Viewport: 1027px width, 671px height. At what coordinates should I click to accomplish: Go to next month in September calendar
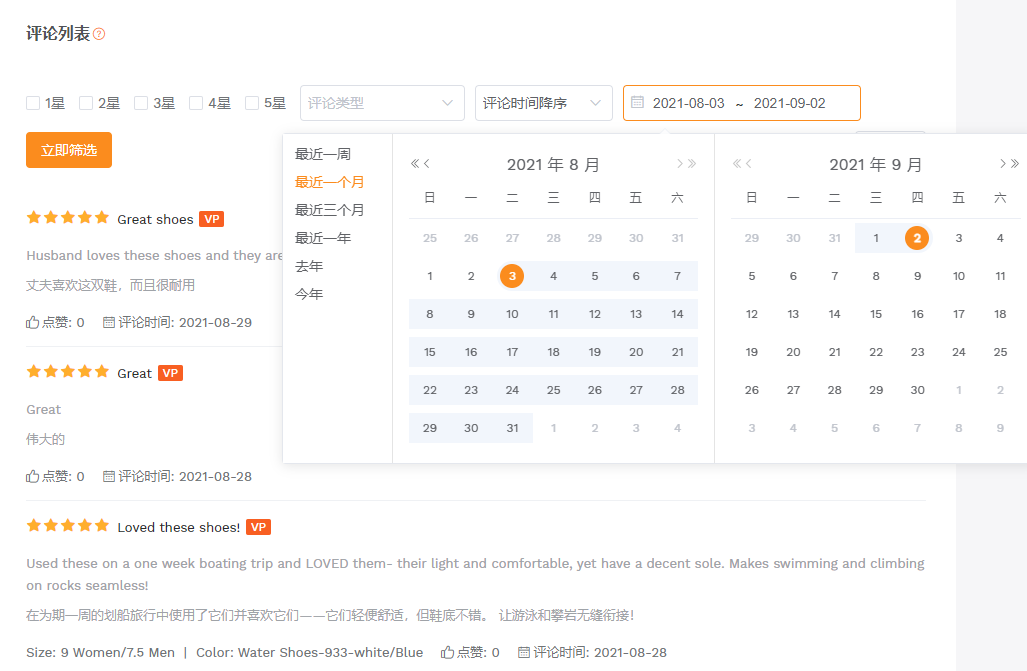pyautogui.click(x=1002, y=164)
